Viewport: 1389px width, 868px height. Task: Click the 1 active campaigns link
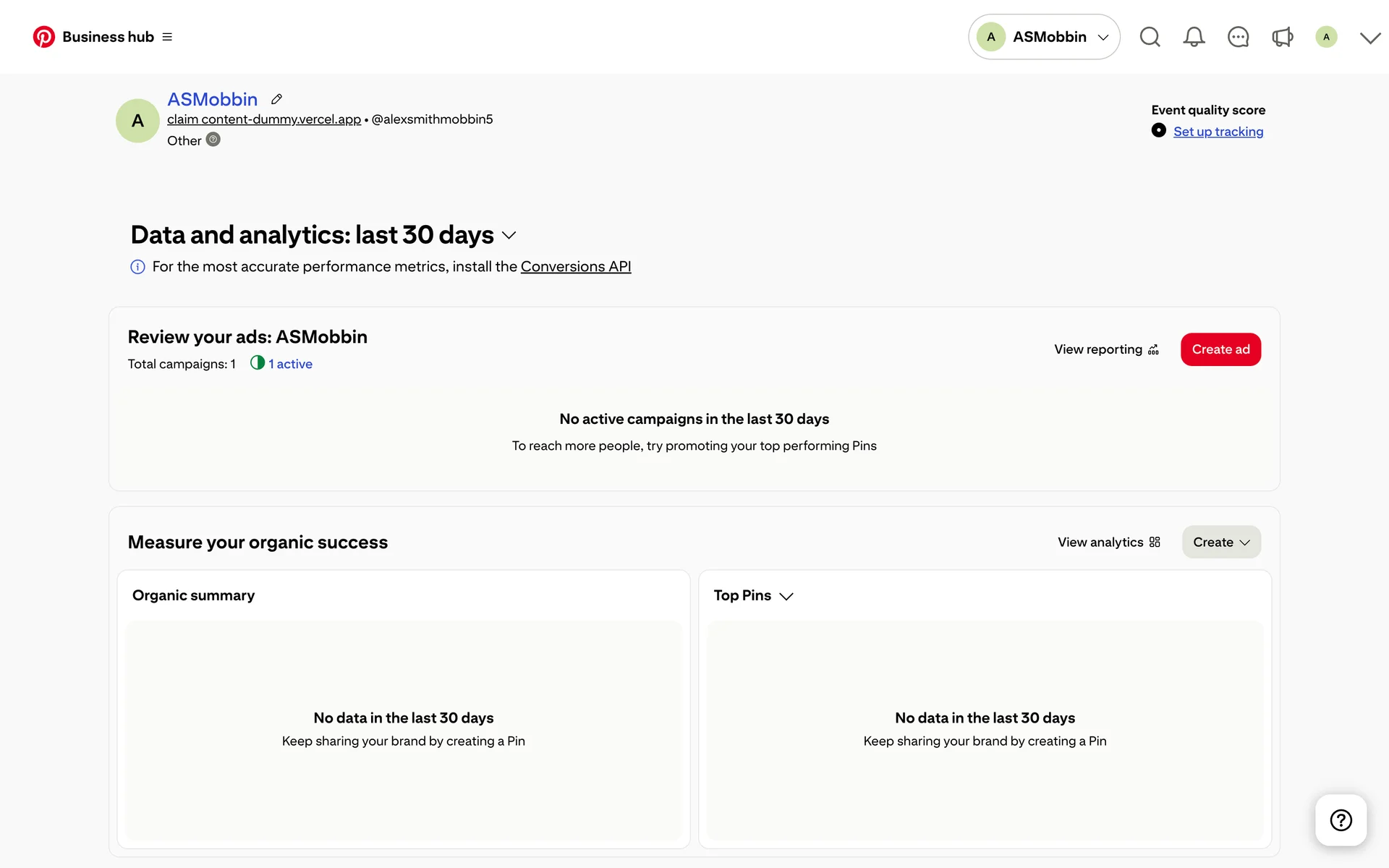pyautogui.click(x=289, y=364)
